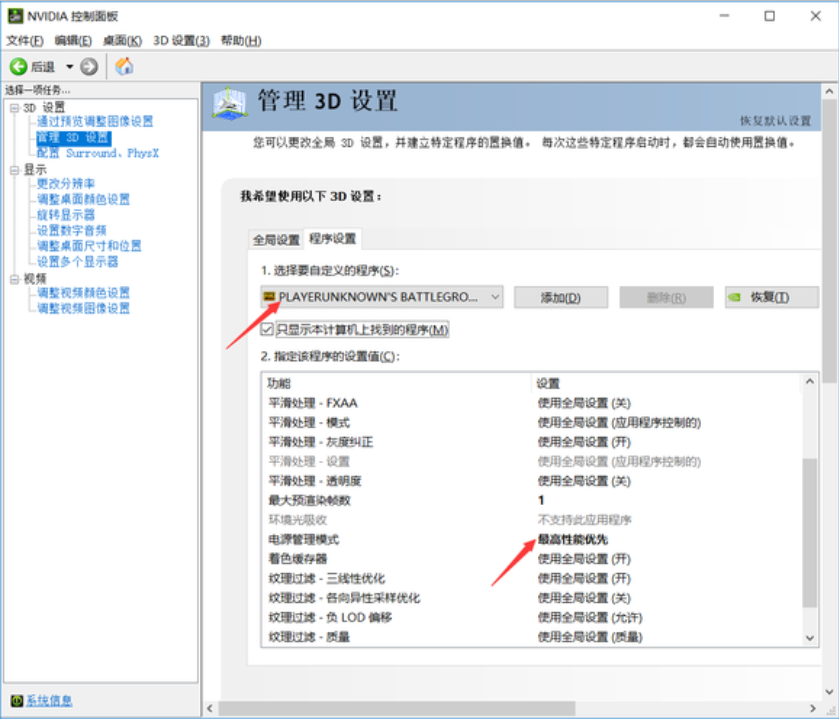
Task: Open 调整视频图像设置 task
Action: pos(83,309)
